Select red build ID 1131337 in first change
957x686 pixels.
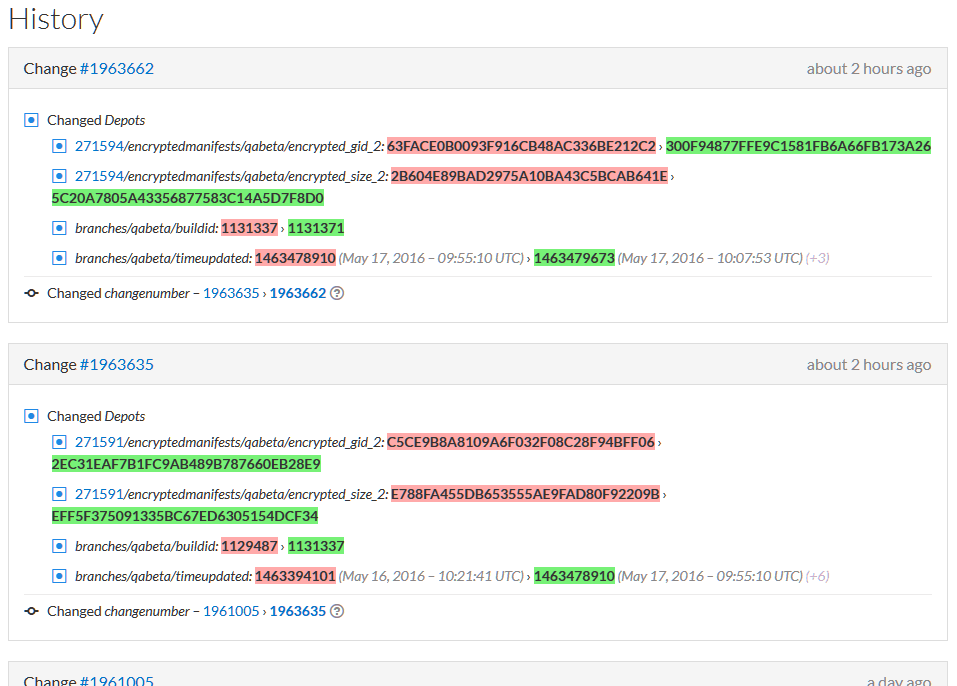[x=249, y=228]
